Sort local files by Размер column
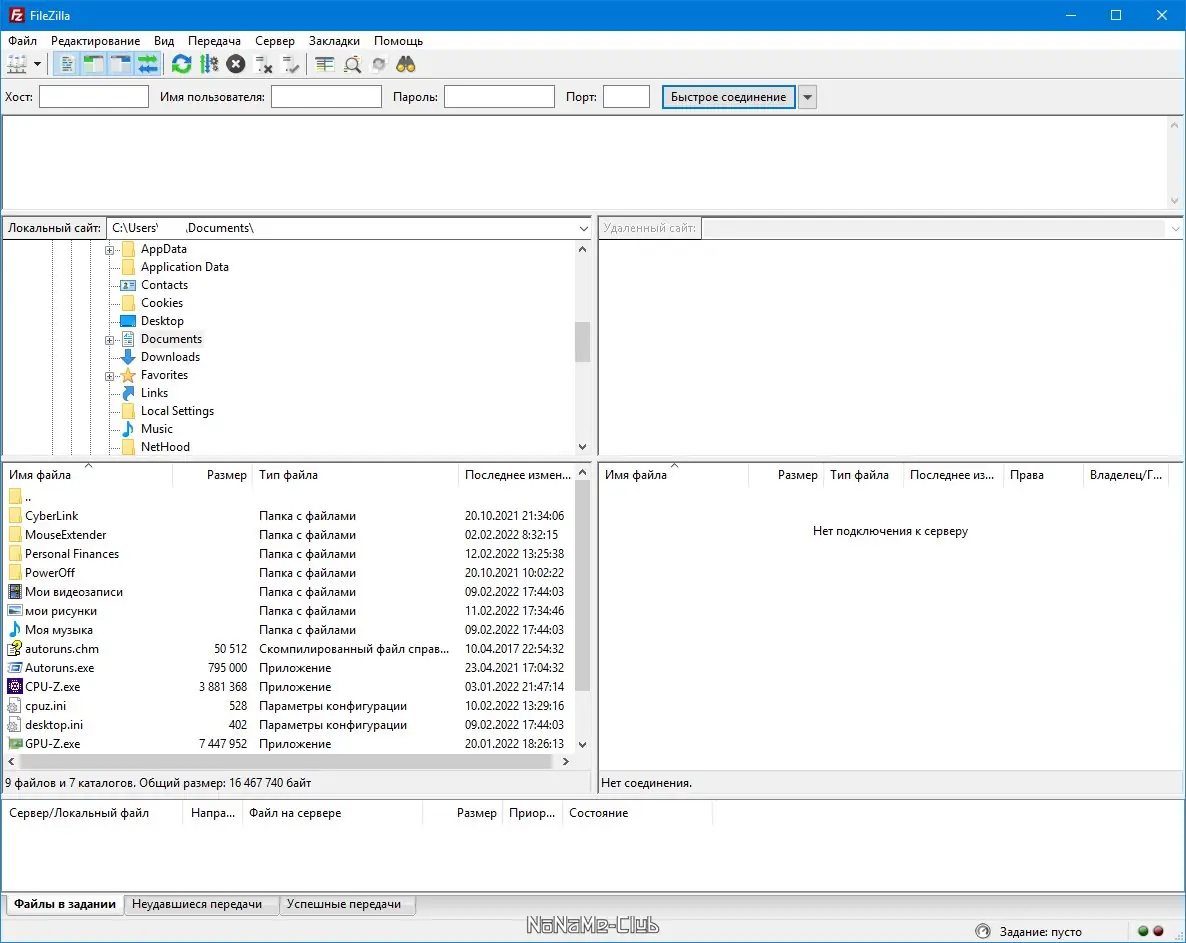 click(x=226, y=475)
